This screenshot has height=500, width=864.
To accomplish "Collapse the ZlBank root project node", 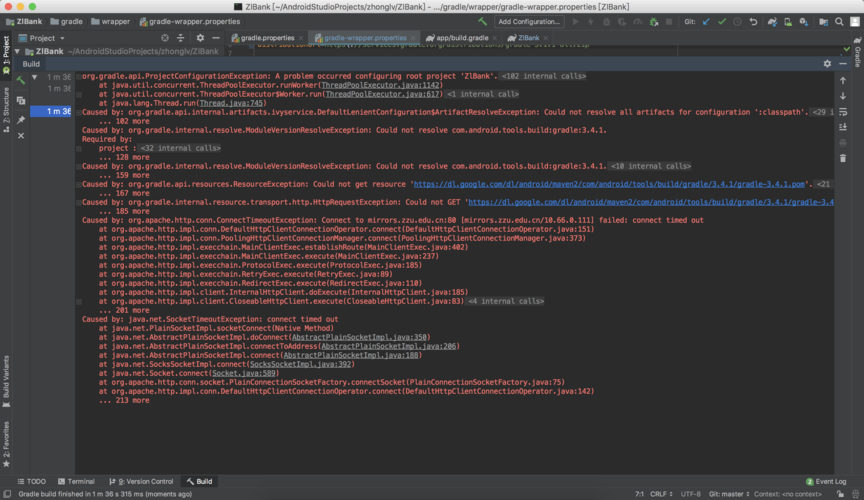I will [17, 51].
